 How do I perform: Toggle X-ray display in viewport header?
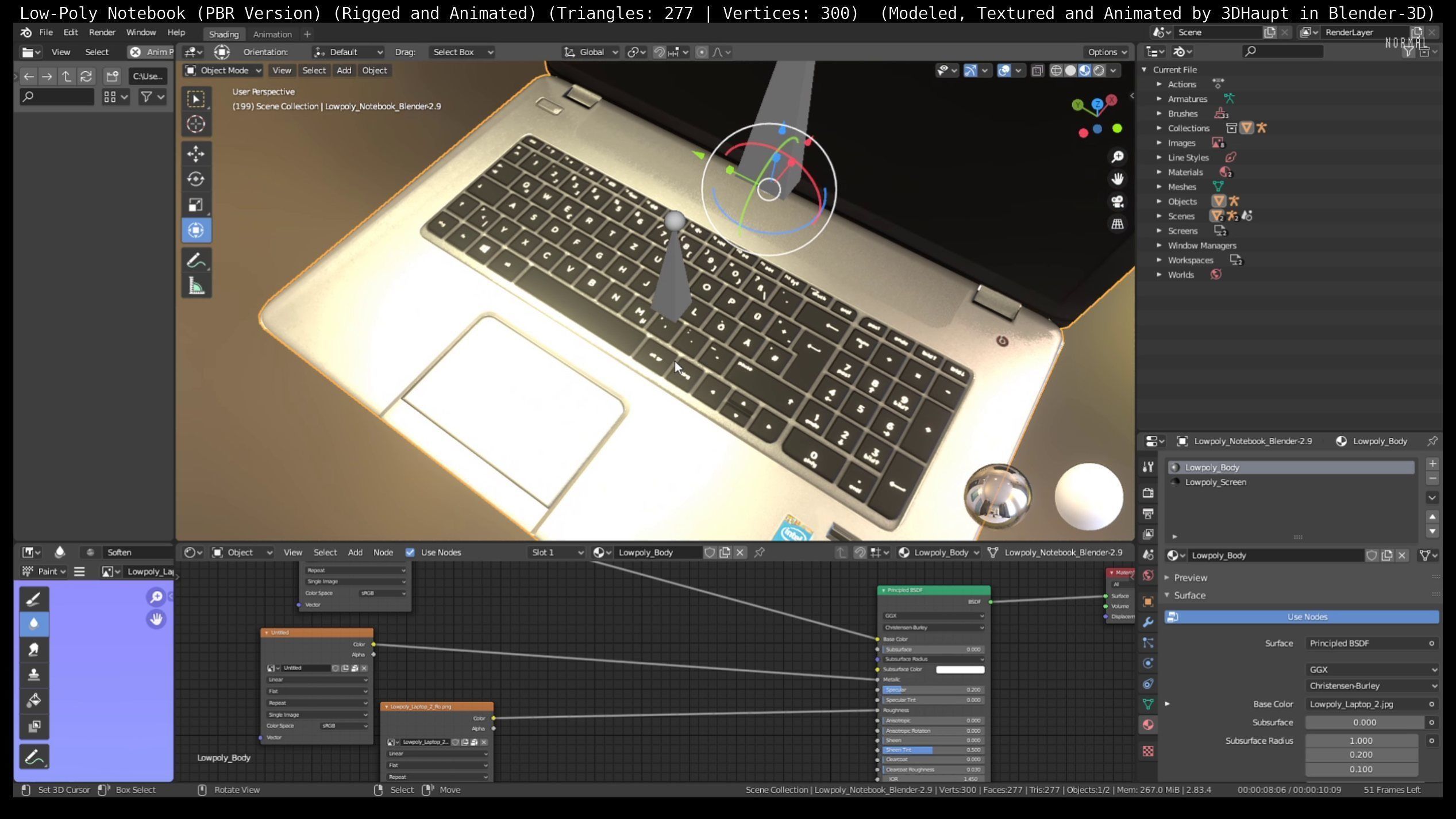click(x=1037, y=71)
